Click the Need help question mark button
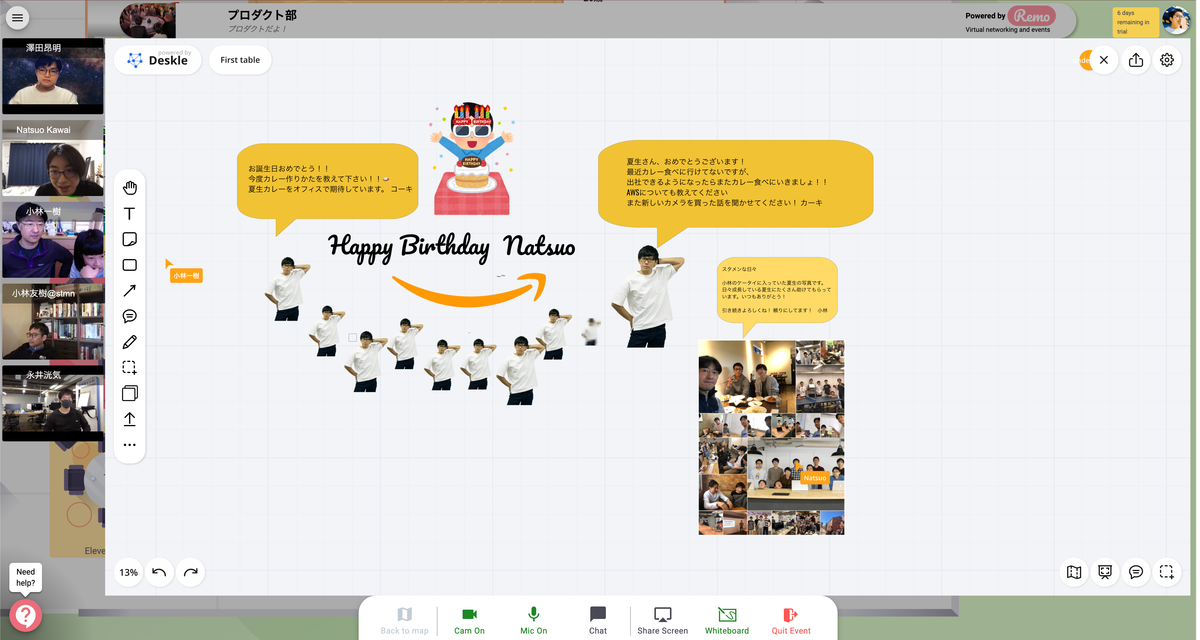1200x640 pixels. (x=25, y=615)
